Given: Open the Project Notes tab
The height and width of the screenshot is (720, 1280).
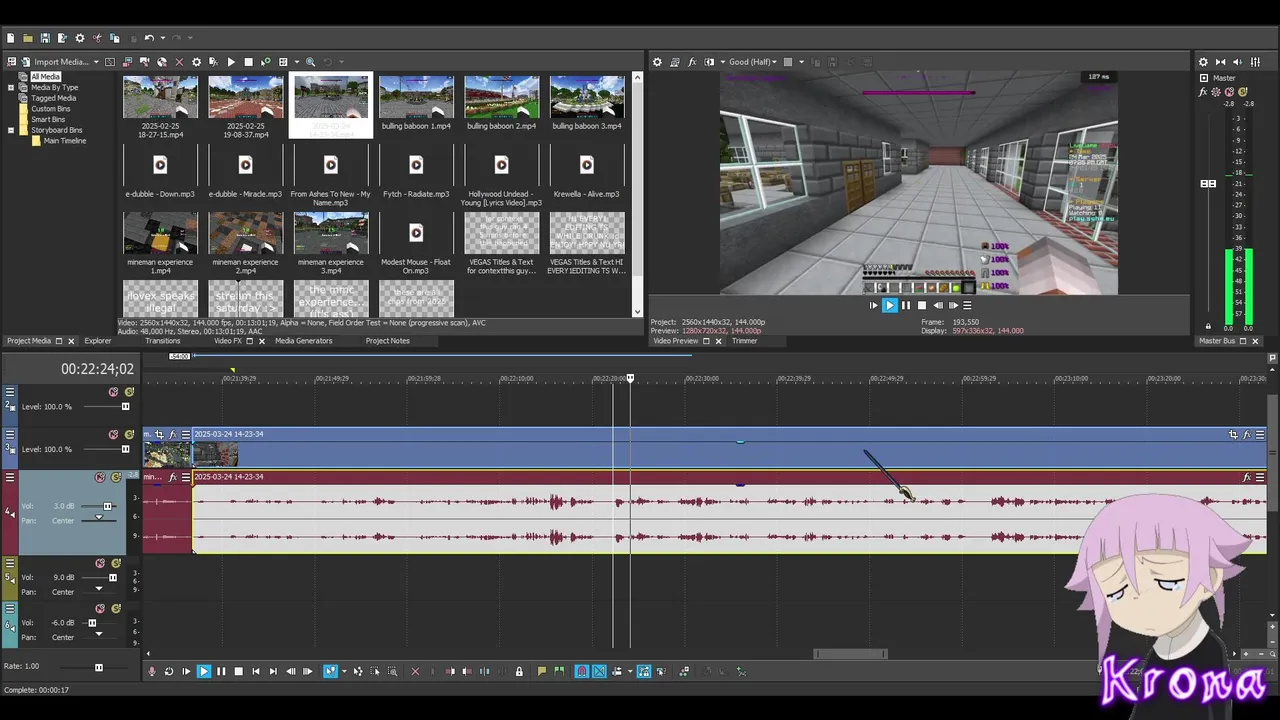Looking at the screenshot, I should [388, 341].
